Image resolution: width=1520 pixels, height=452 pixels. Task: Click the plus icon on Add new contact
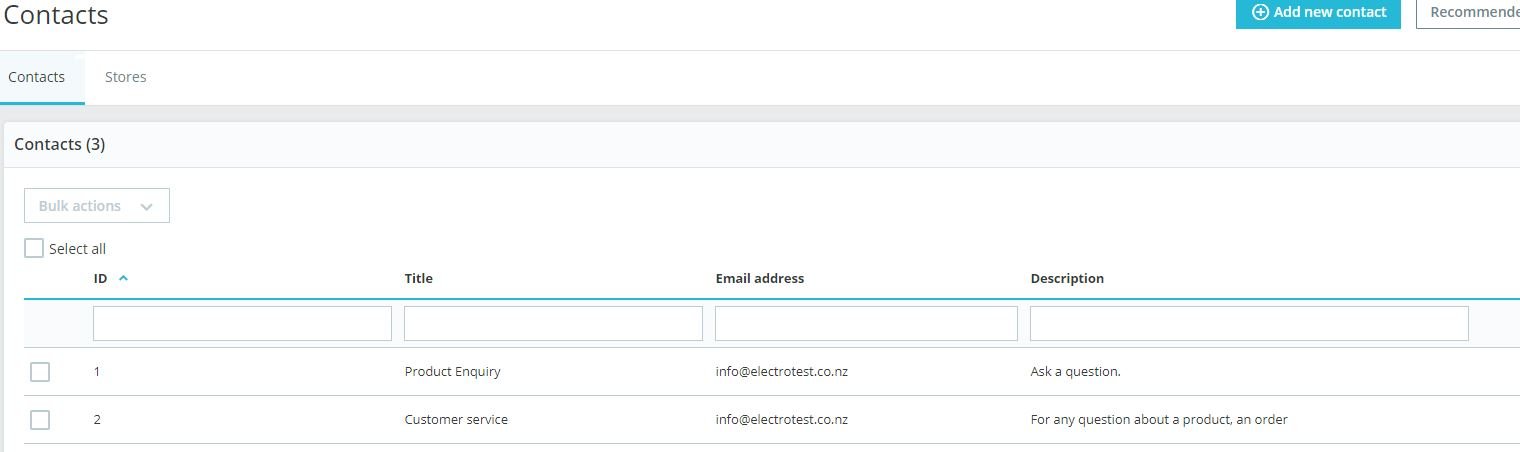coord(1260,13)
